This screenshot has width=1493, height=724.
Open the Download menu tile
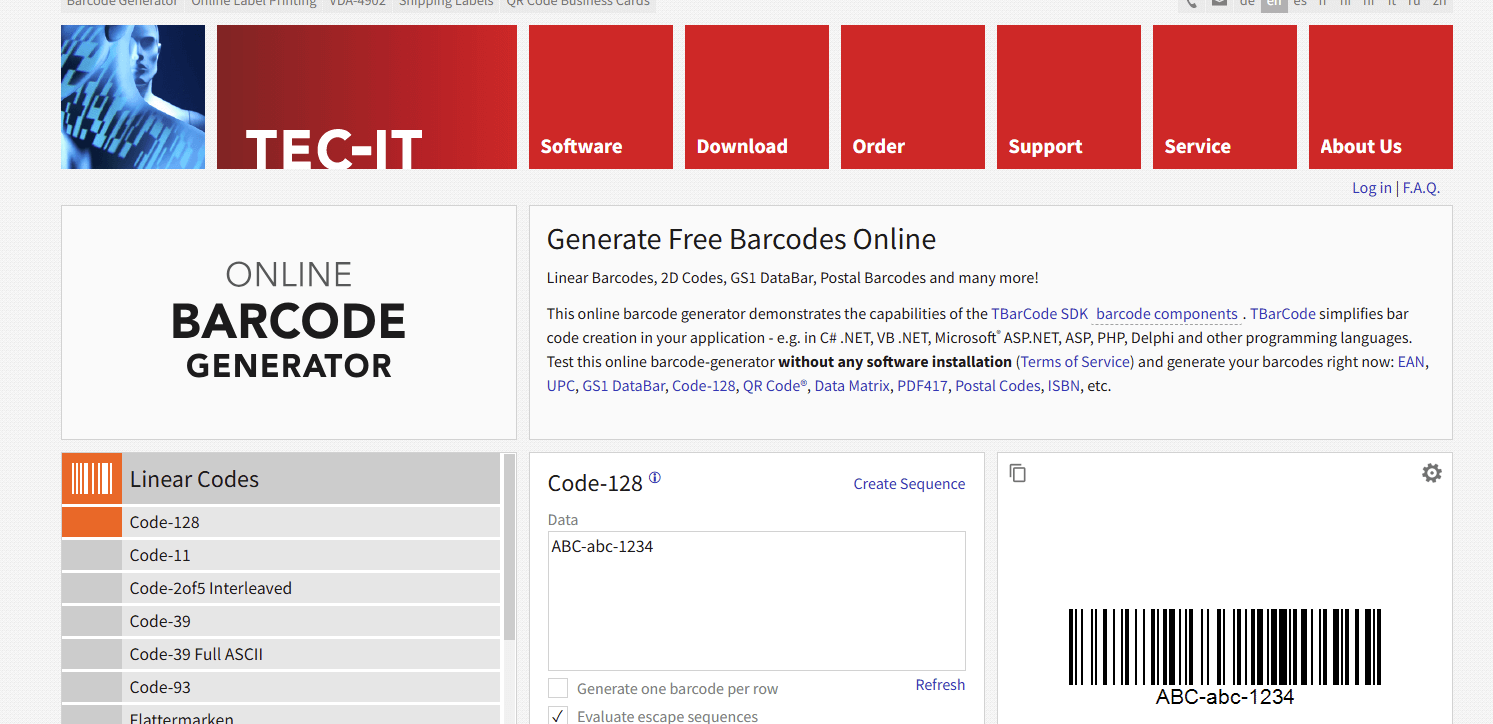tap(757, 97)
